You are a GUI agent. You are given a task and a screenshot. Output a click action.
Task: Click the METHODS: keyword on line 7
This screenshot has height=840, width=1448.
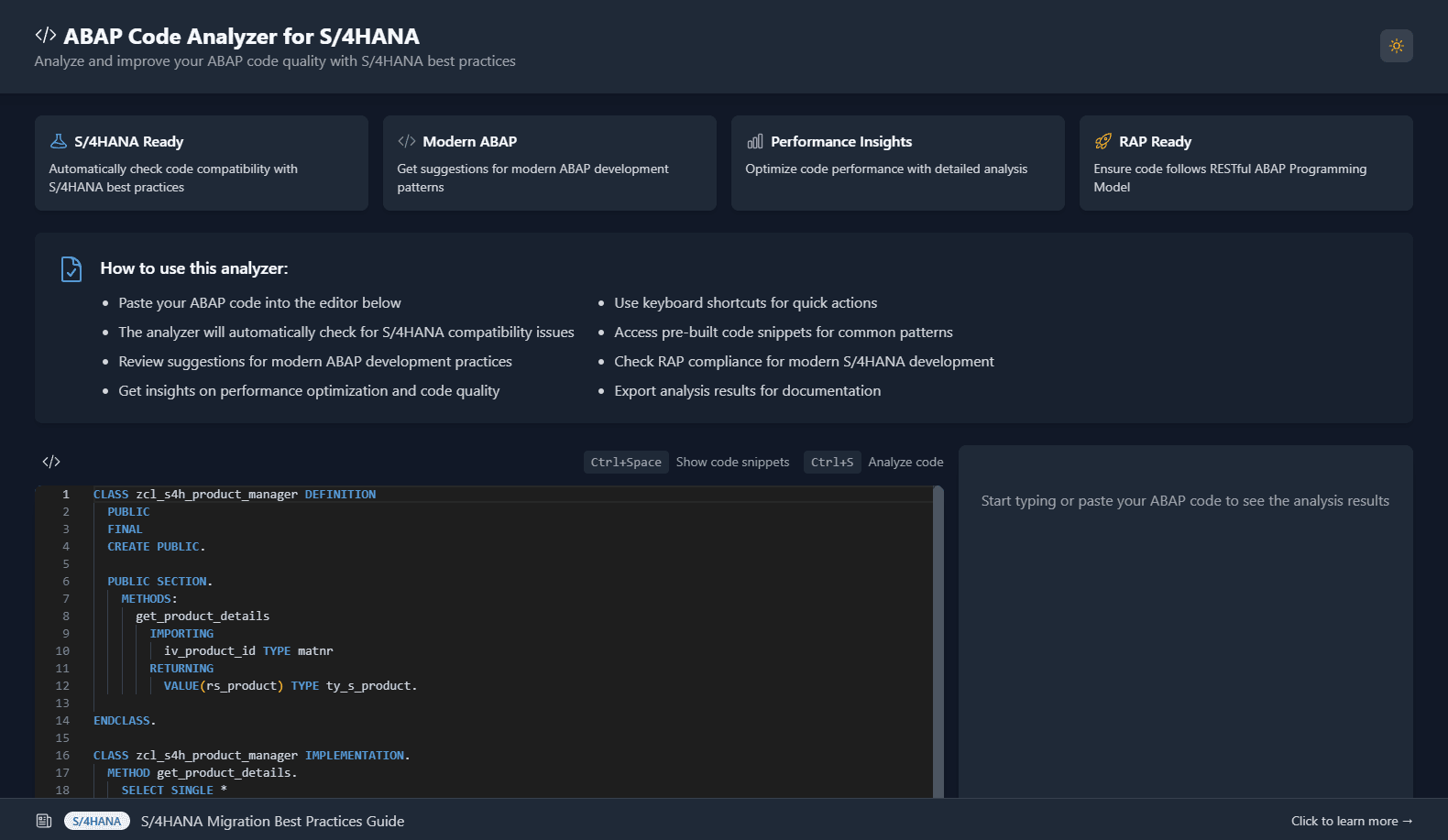(x=149, y=598)
